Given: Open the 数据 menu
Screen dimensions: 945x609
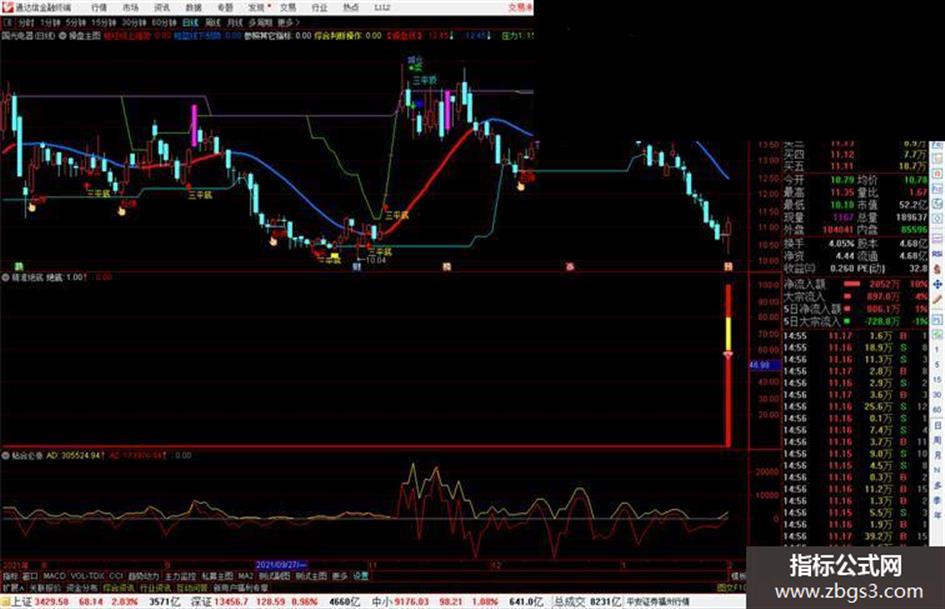Looking at the screenshot, I should click(x=193, y=8).
